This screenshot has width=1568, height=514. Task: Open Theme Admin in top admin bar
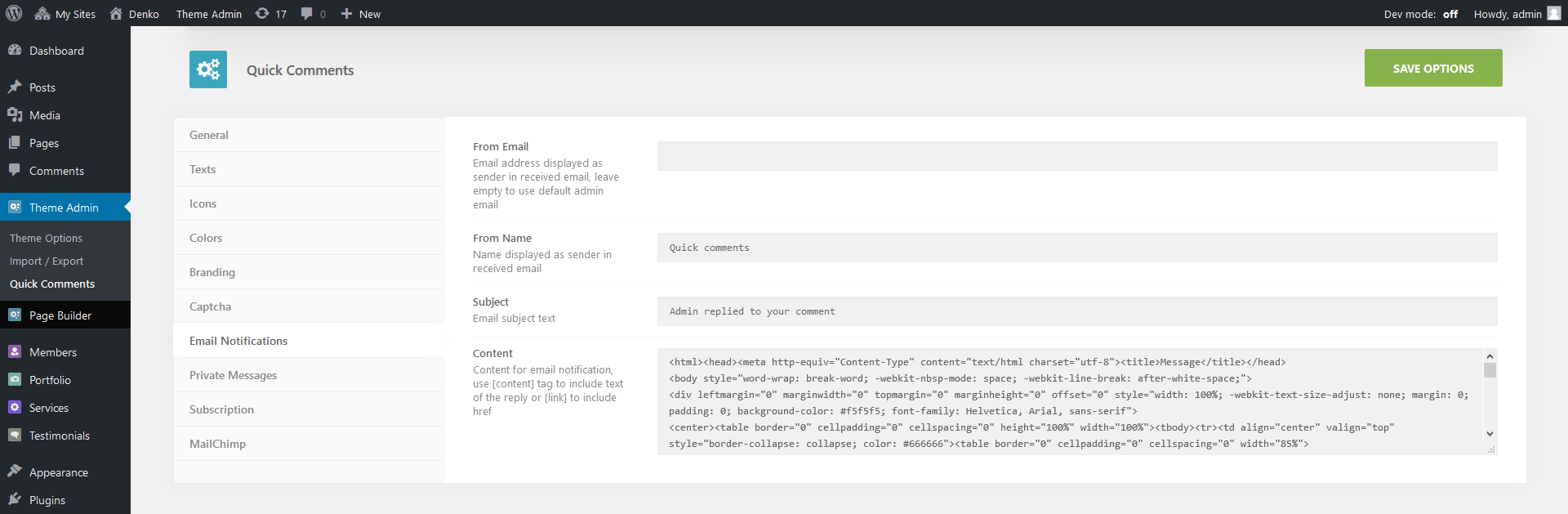(x=209, y=14)
